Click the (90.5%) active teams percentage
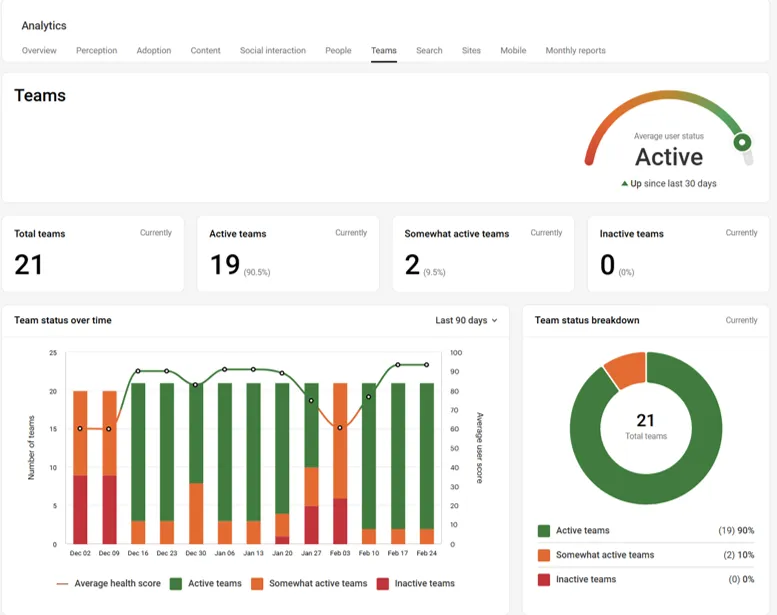Screen dimensions: 777x615 [x=257, y=272]
